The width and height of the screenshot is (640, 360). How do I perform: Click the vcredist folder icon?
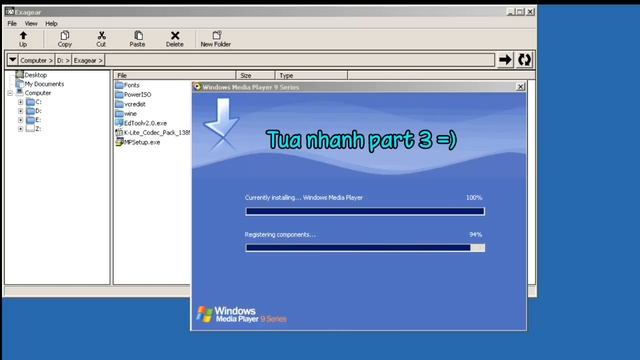[119, 104]
